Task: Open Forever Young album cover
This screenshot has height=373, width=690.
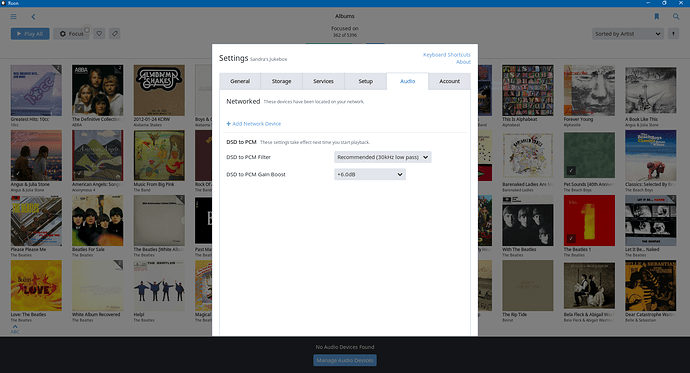Action: click(x=589, y=91)
